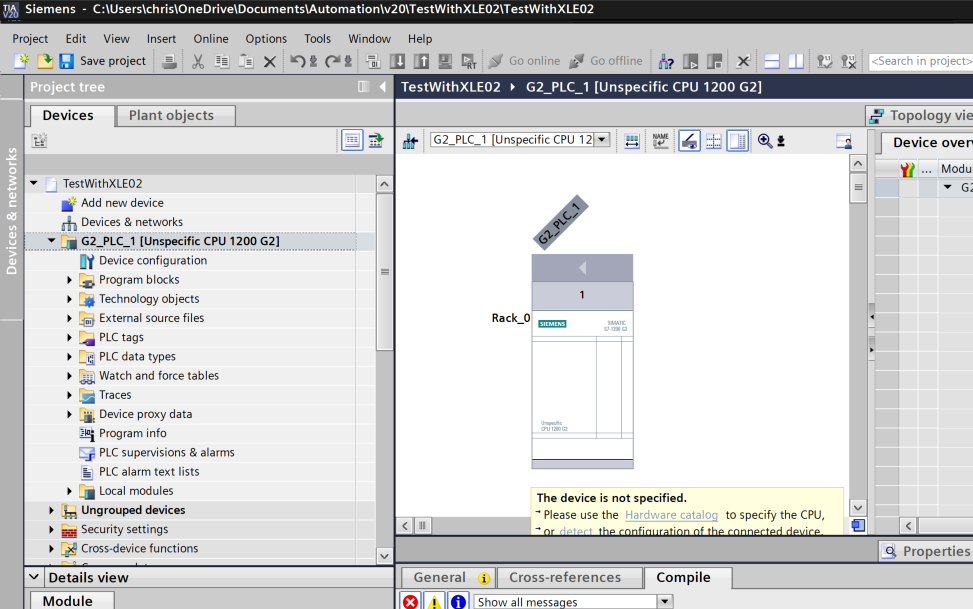Toggle the highlighted pencil-label button in device toolbar
The image size is (973, 609).
pyautogui.click(x=689, y=141)
